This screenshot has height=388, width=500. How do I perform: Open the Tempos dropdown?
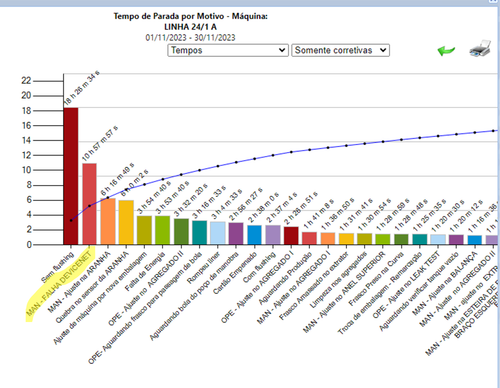click(x=228, y=50)
